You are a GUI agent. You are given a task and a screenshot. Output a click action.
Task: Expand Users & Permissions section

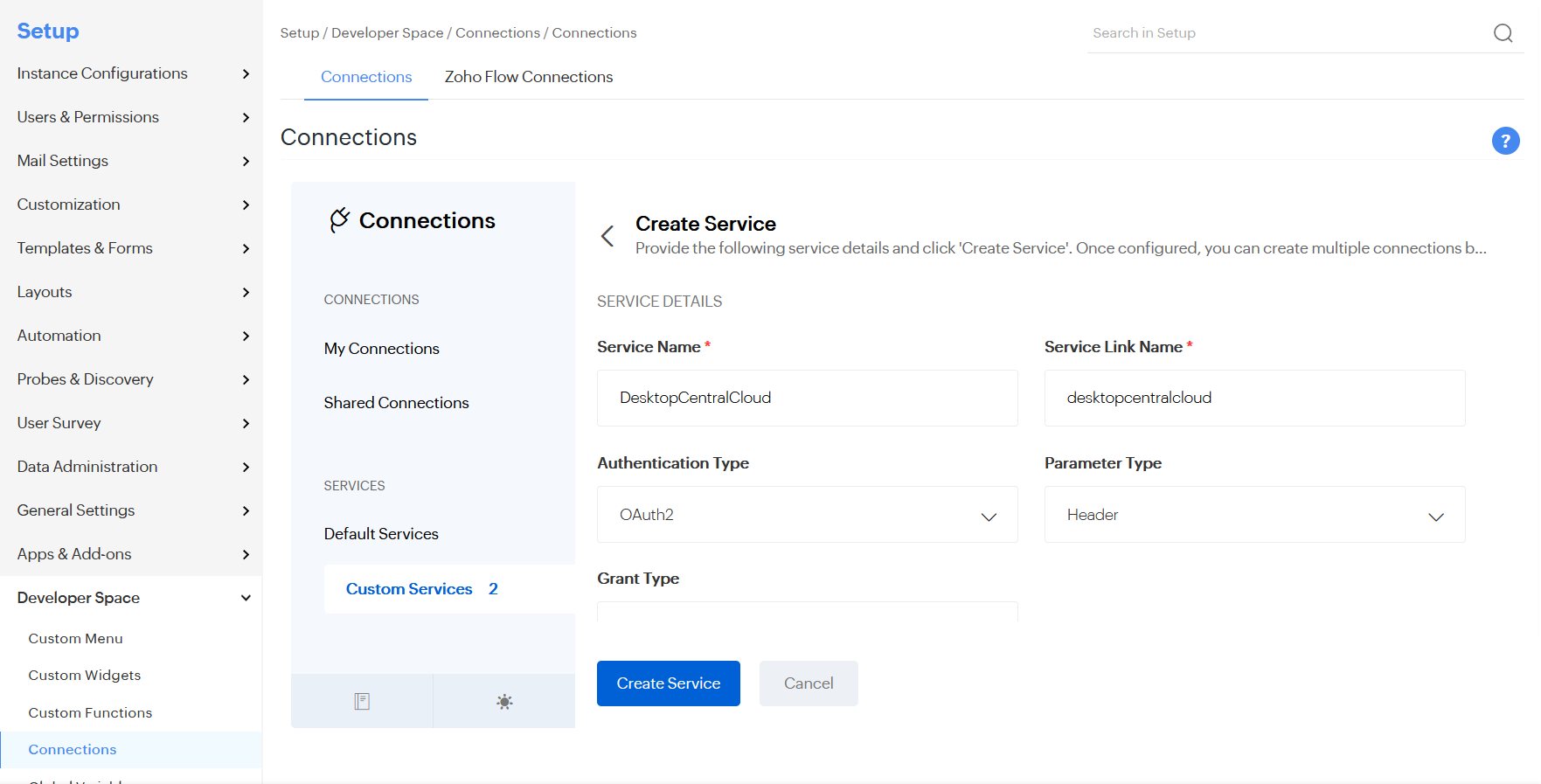[131, 117]
